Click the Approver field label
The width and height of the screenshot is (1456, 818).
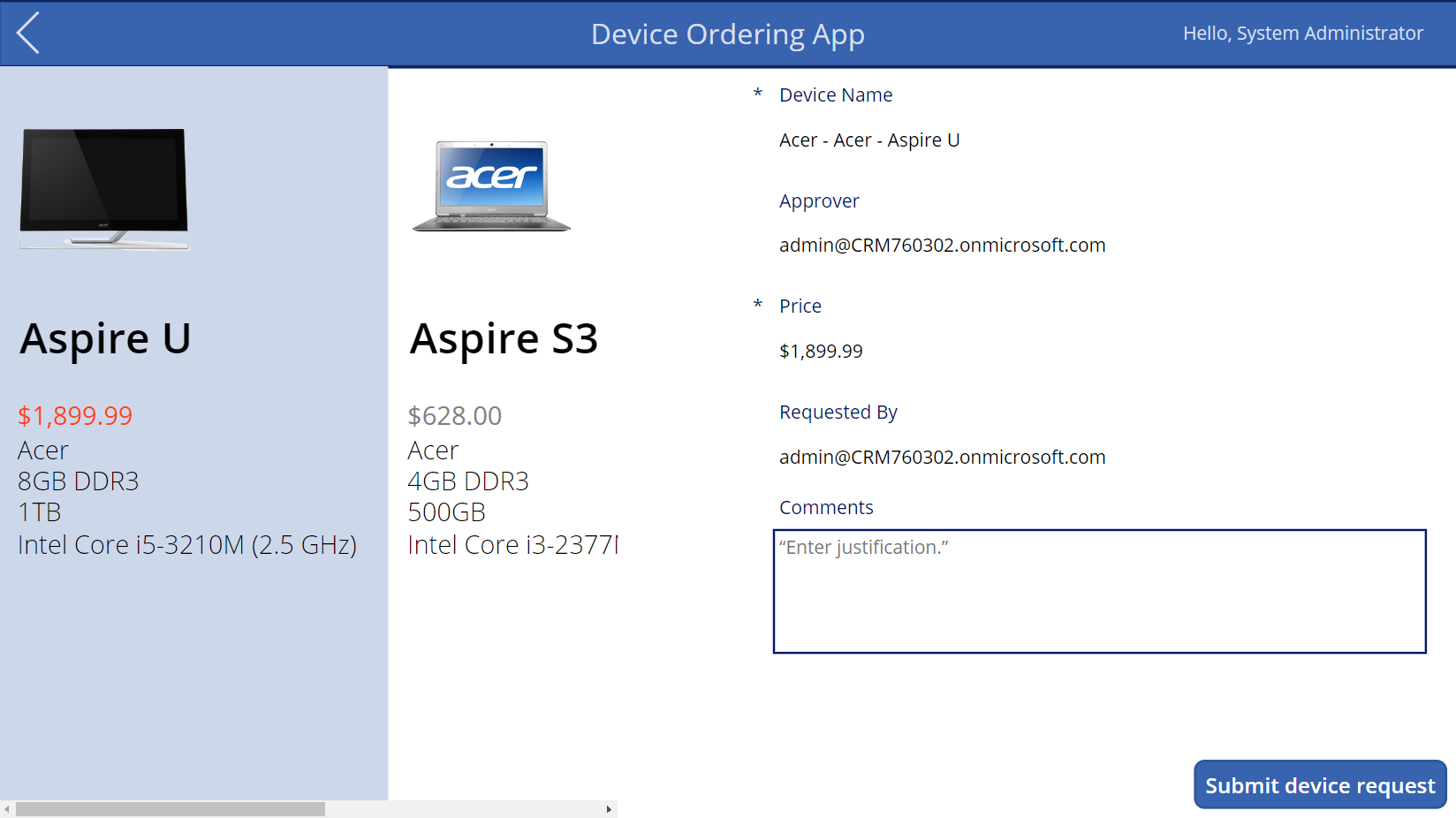tap(819, 201)
